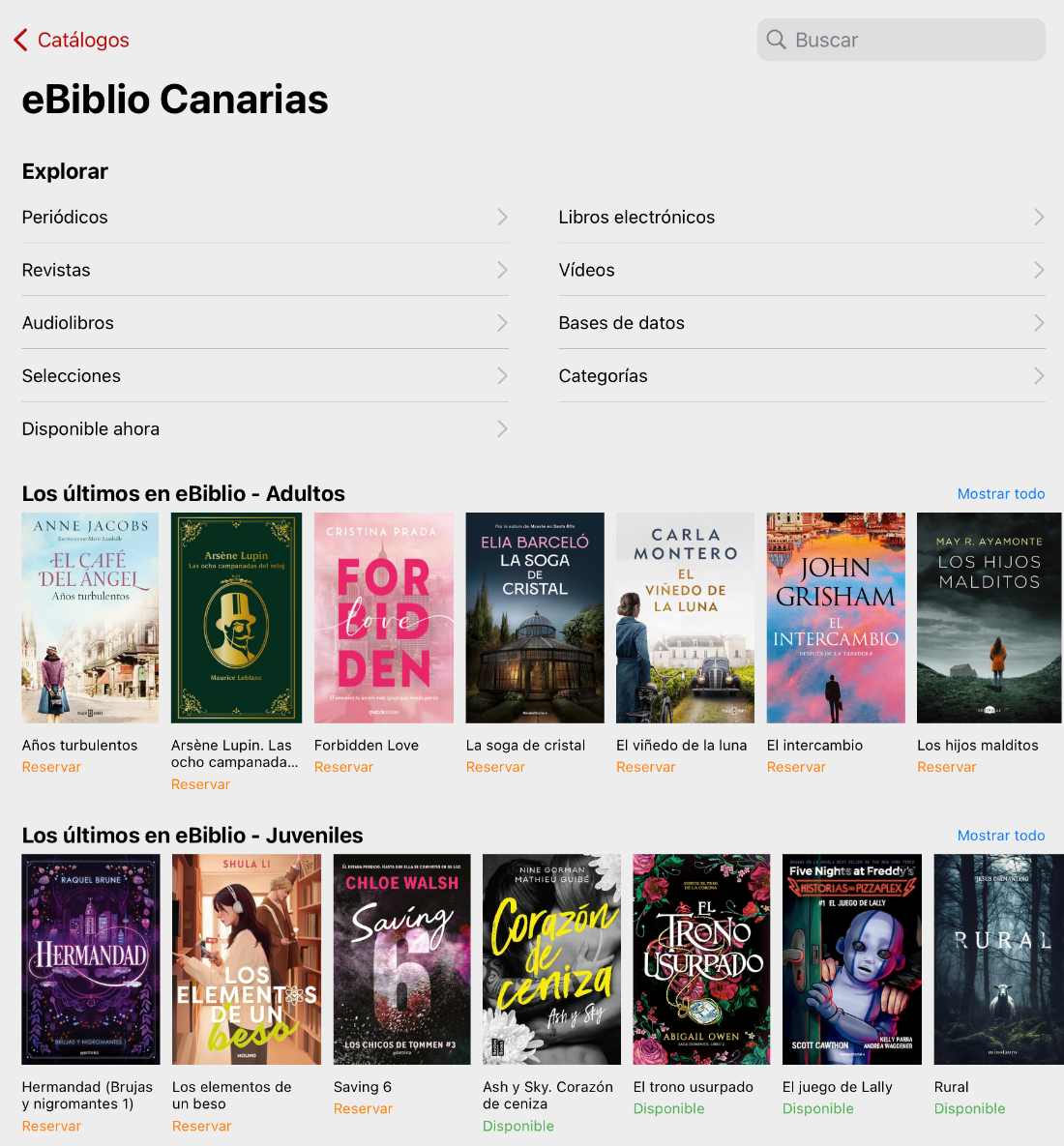Tap the Vídeos row chevron
The width and height of the screenshot is (1064, 1146).
tap(1039, 270)
